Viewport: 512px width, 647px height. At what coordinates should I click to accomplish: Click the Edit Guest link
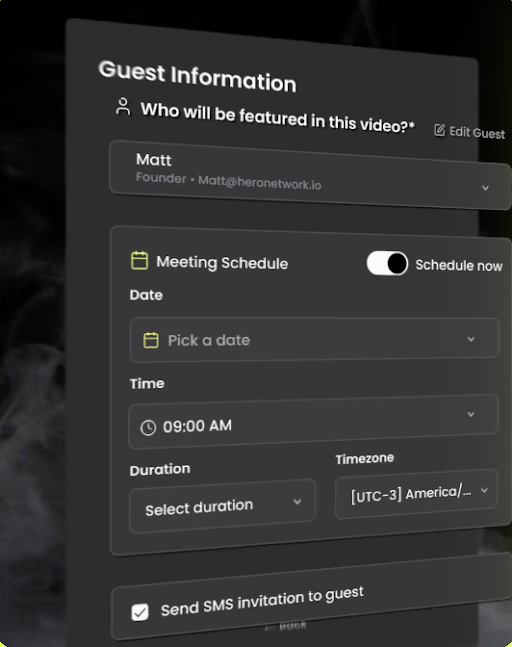click(x=470, y=132)
